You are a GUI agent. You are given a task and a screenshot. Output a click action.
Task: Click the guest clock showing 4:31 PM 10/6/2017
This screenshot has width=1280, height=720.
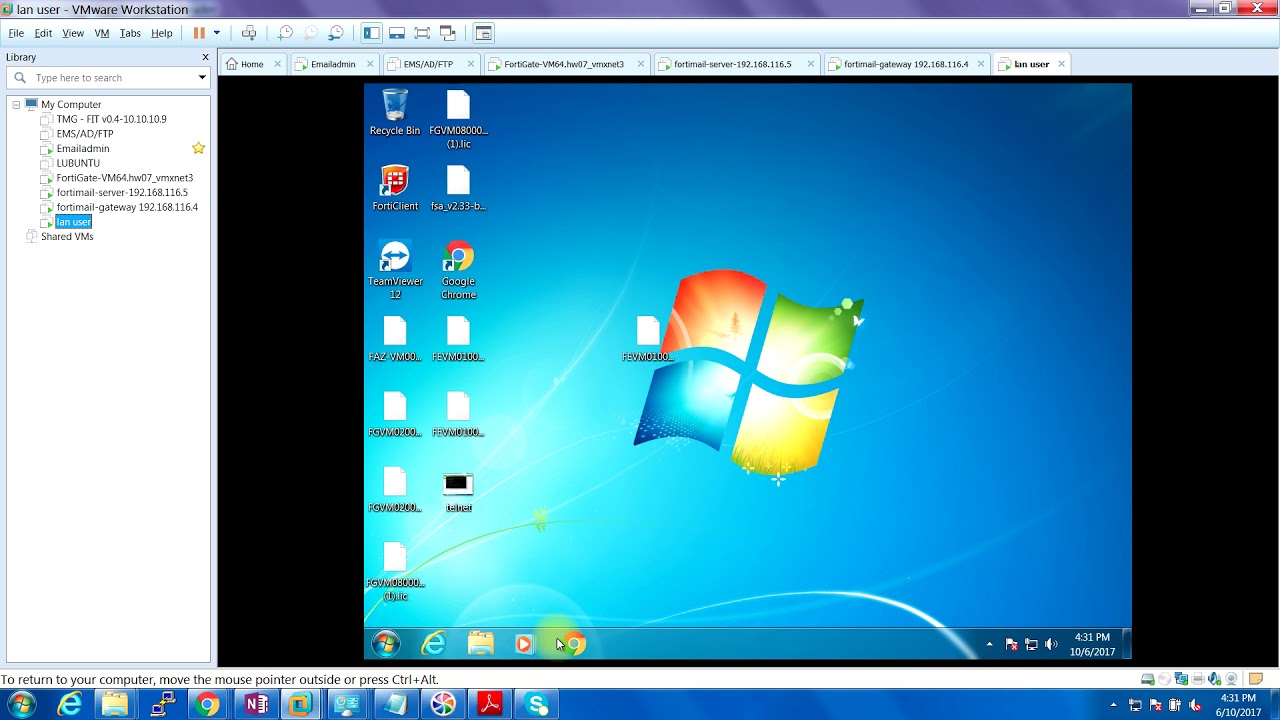pyautogui.click(x=1092, y=644)
